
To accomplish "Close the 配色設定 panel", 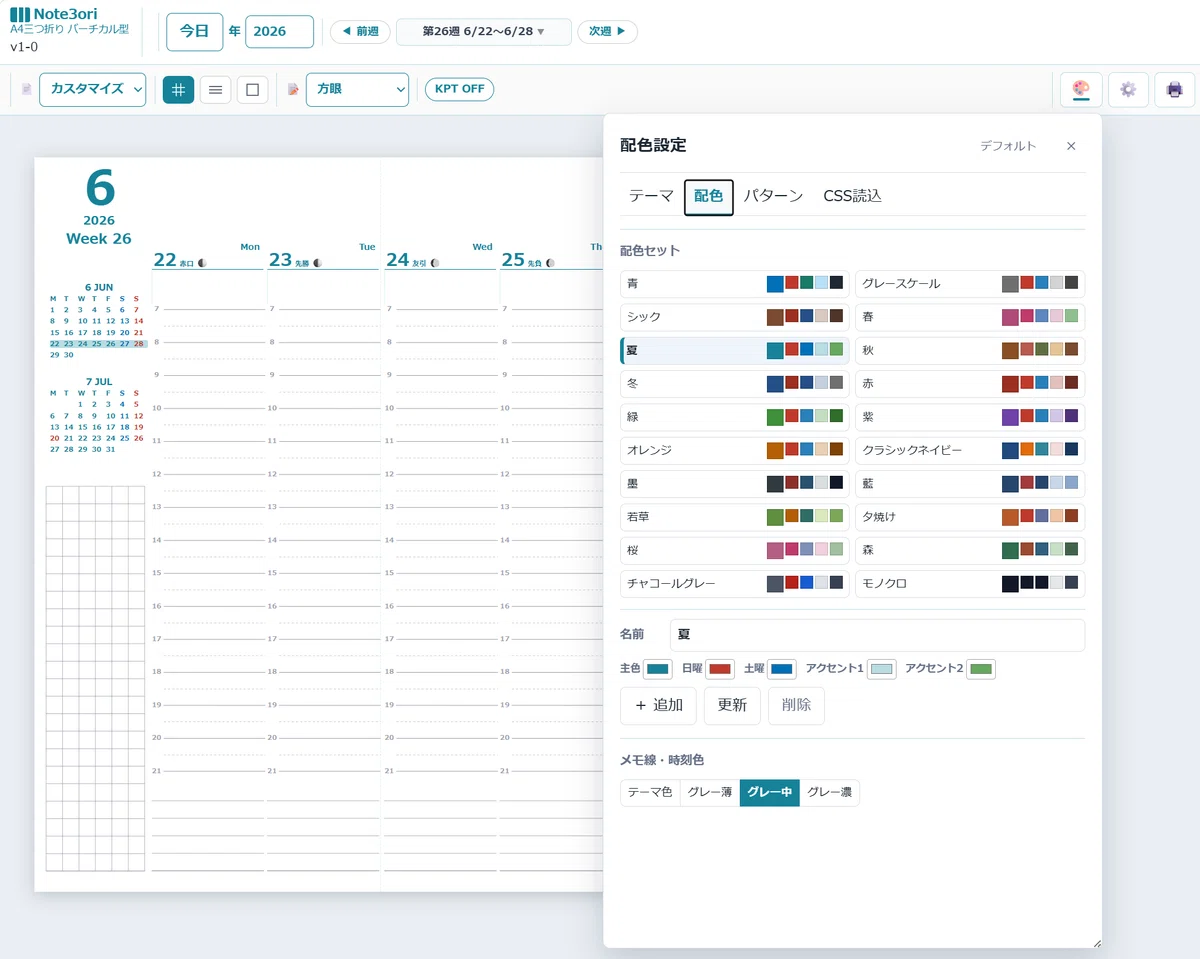I will [x=1071, y=146].
